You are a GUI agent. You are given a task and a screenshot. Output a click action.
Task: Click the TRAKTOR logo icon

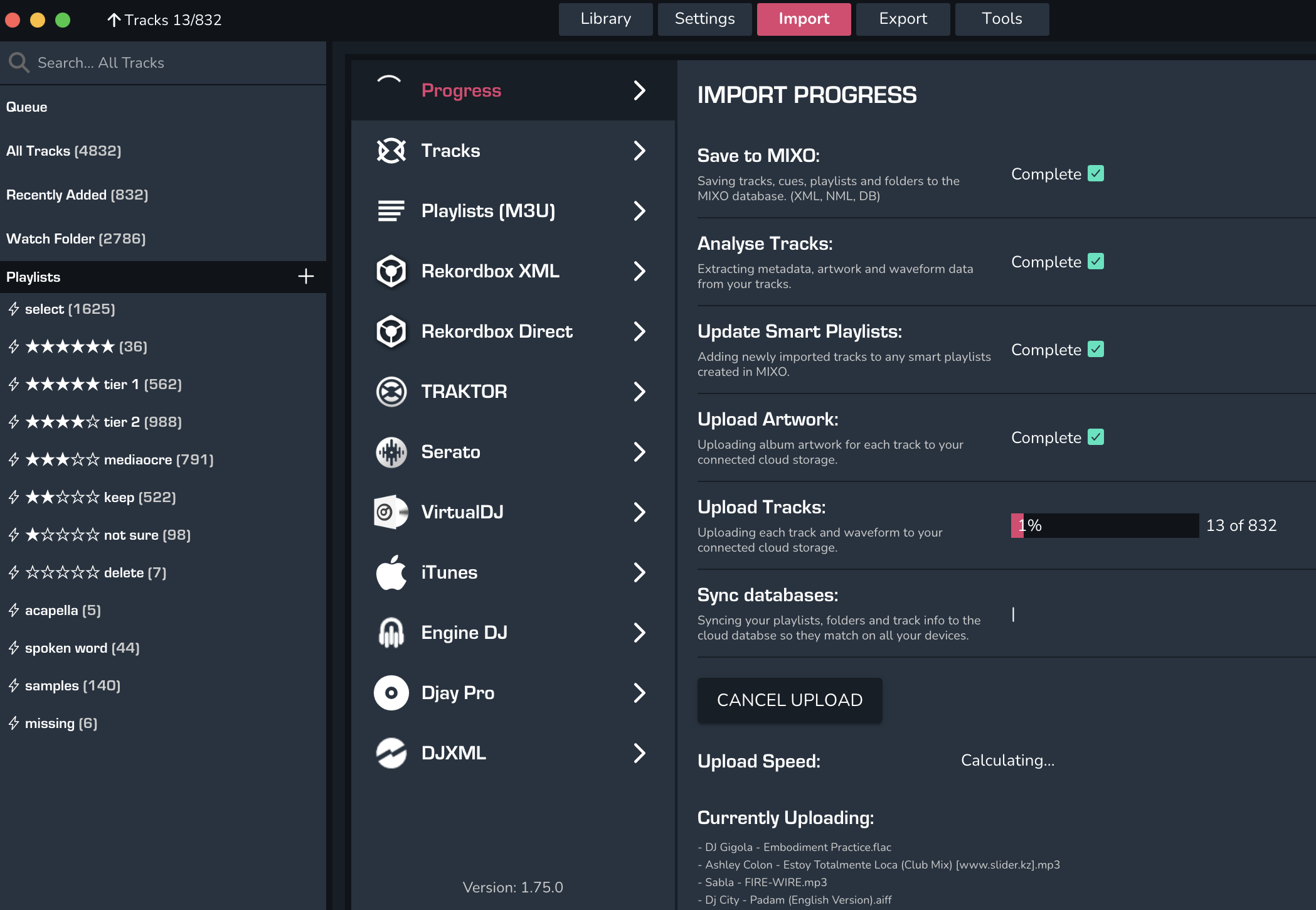pyautogui.click(x=391, y=392)
